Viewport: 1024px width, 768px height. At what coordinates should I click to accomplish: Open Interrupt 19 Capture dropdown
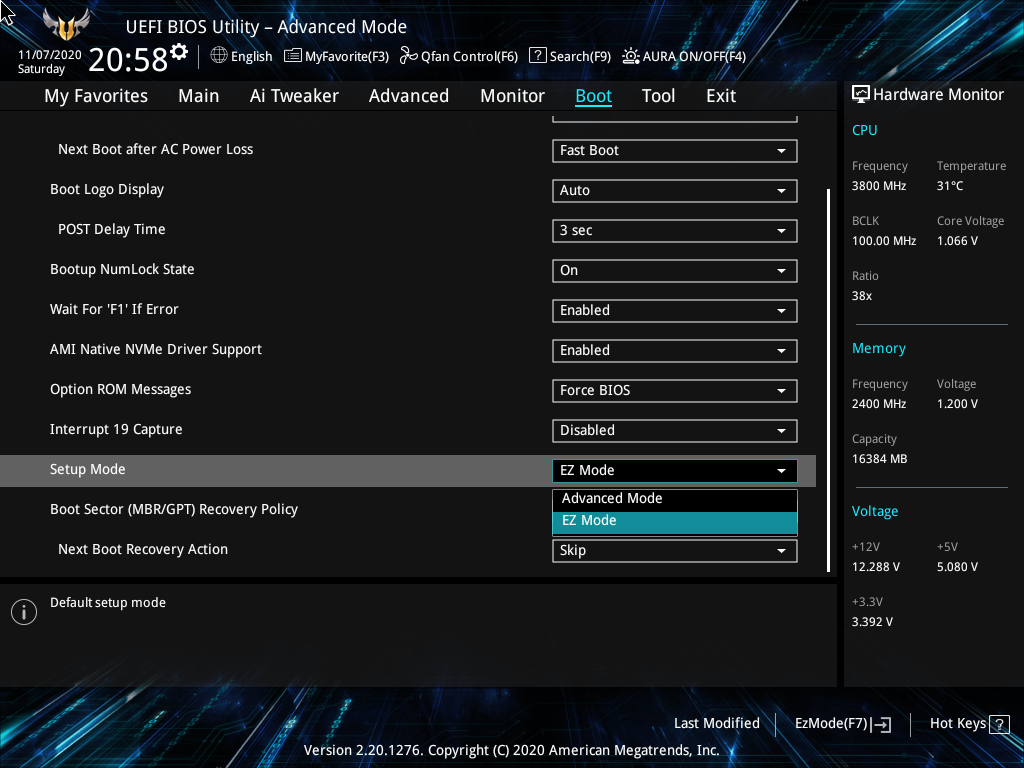point(675,430)
